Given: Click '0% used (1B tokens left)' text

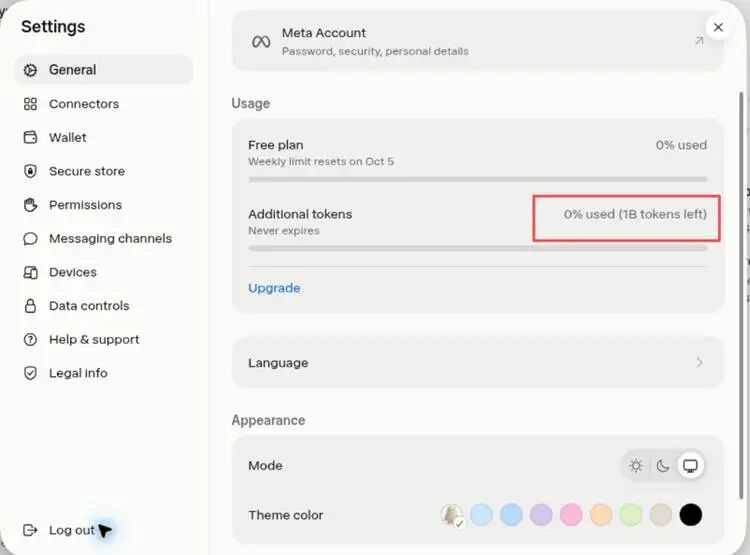Looking at the screenshot, I should (x=635, y=214).
